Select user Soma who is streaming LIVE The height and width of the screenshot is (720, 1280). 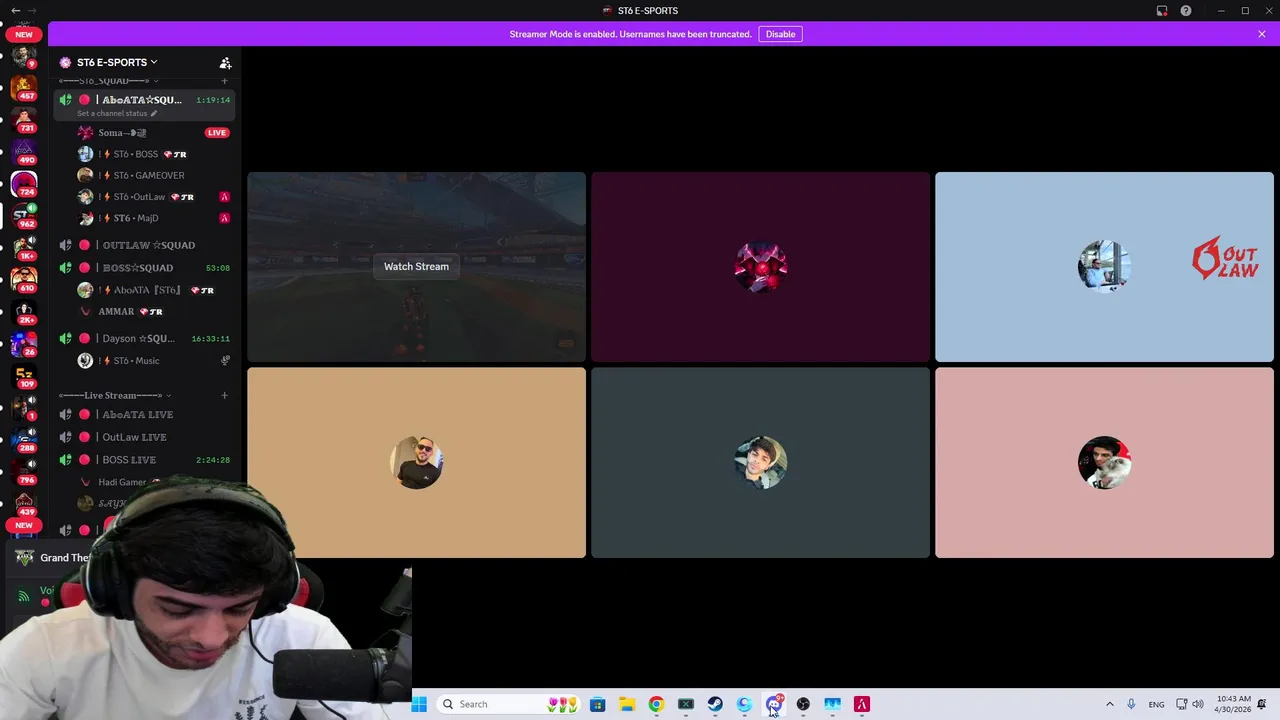[x=154, y=132]
